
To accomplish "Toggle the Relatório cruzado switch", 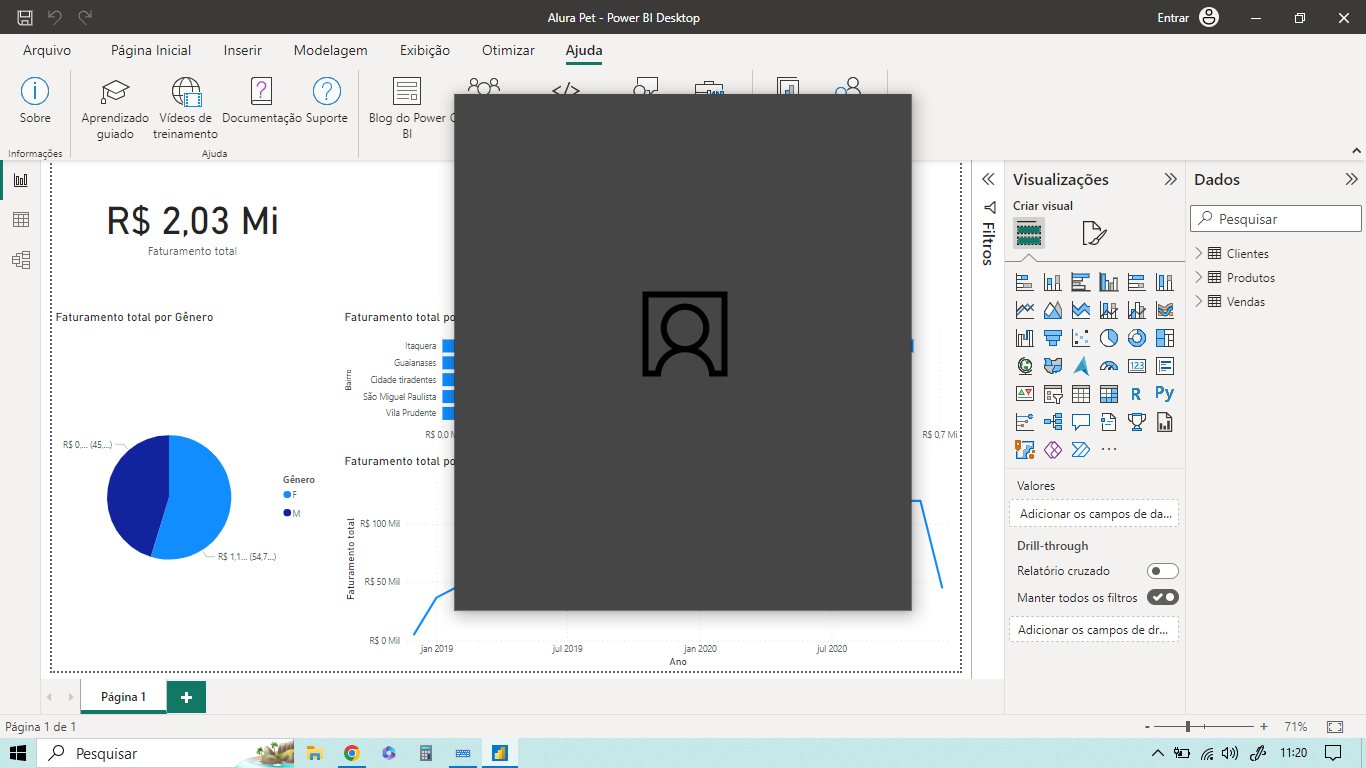I will [x=1163, y=571].
